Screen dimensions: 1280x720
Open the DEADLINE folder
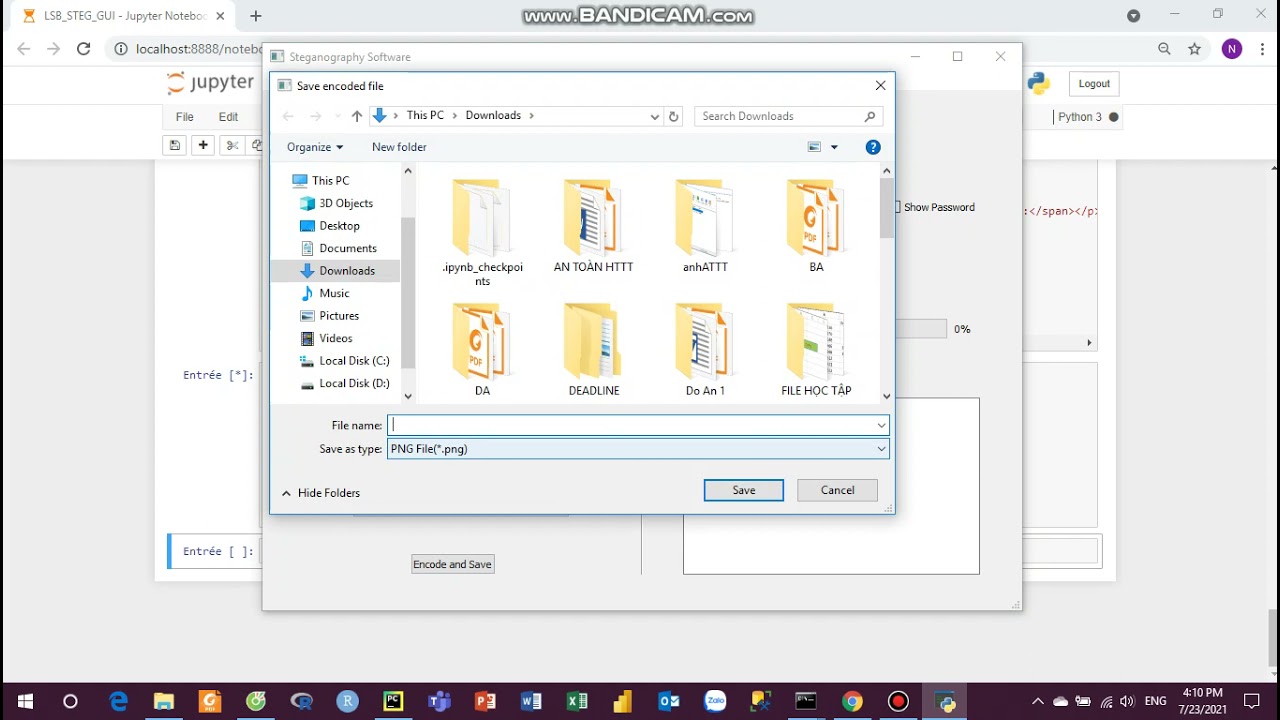click(x=594, y=350)
